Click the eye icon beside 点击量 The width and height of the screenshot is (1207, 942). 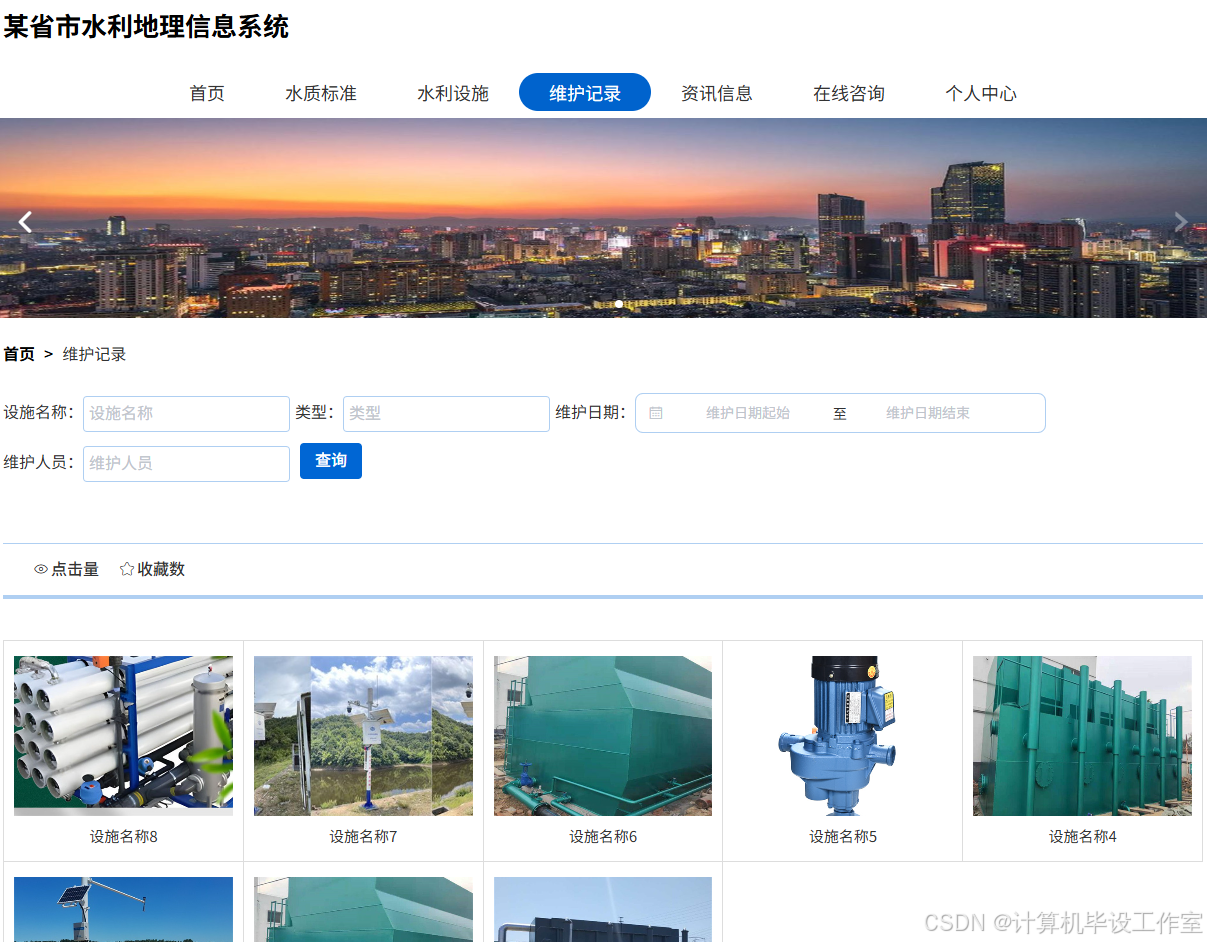pos(41,569)
